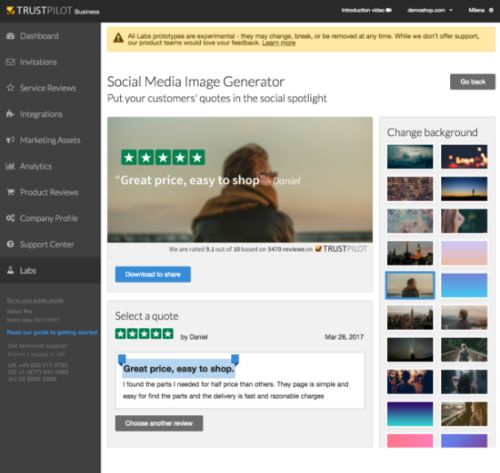Select the dark starry night background

[x=410, y=350]
